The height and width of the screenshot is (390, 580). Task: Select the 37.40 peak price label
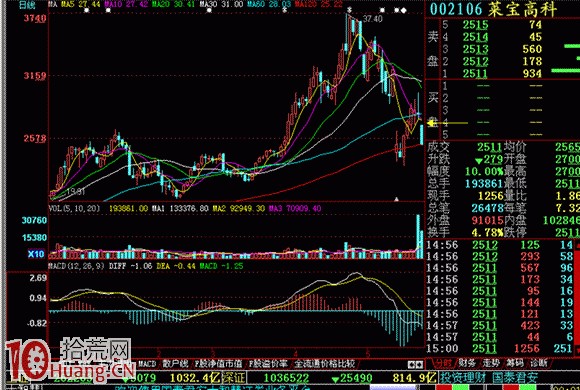coord(373,19)
